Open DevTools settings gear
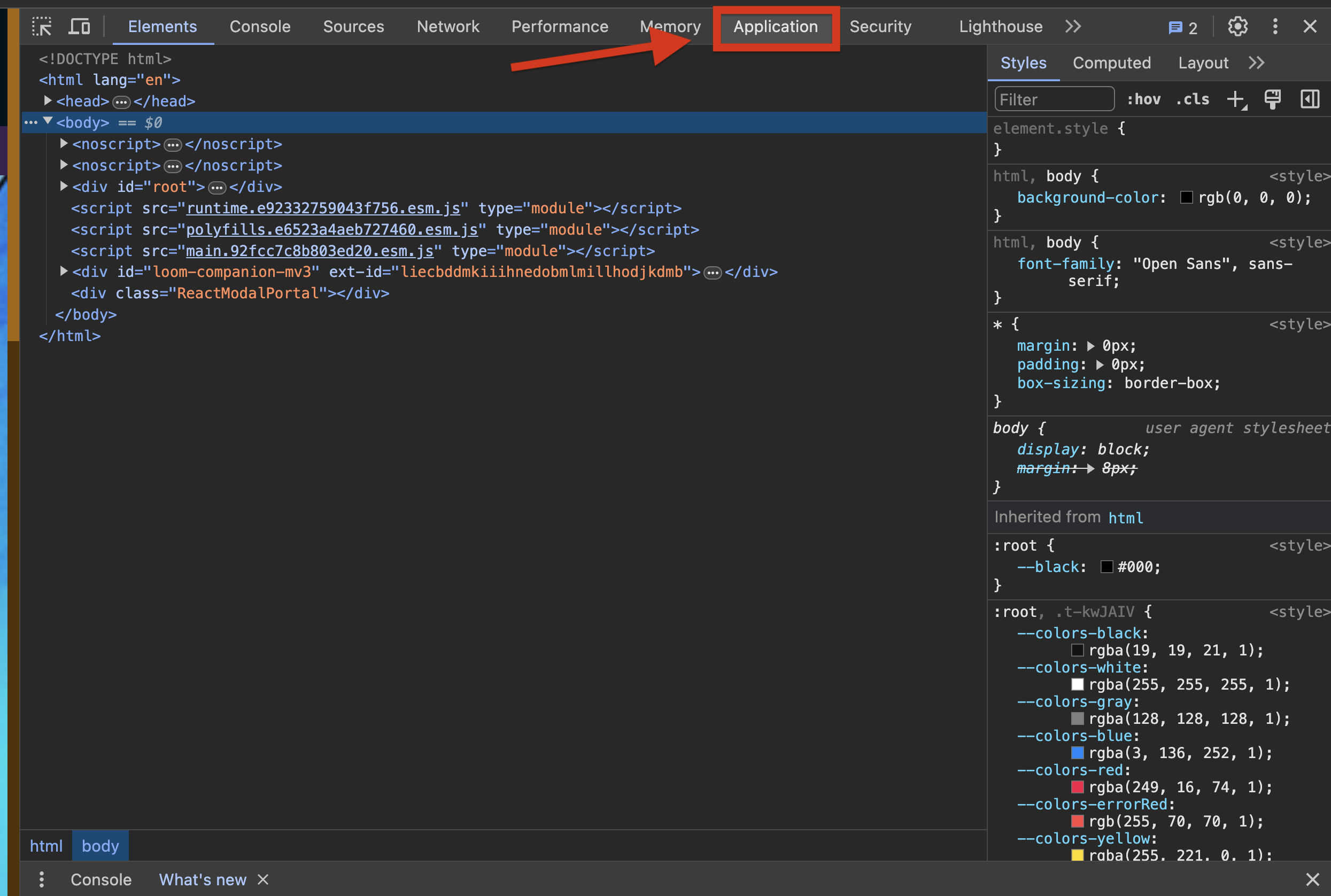The width and height of the screenshot is (1331, 896). [x=1237, y=26]
